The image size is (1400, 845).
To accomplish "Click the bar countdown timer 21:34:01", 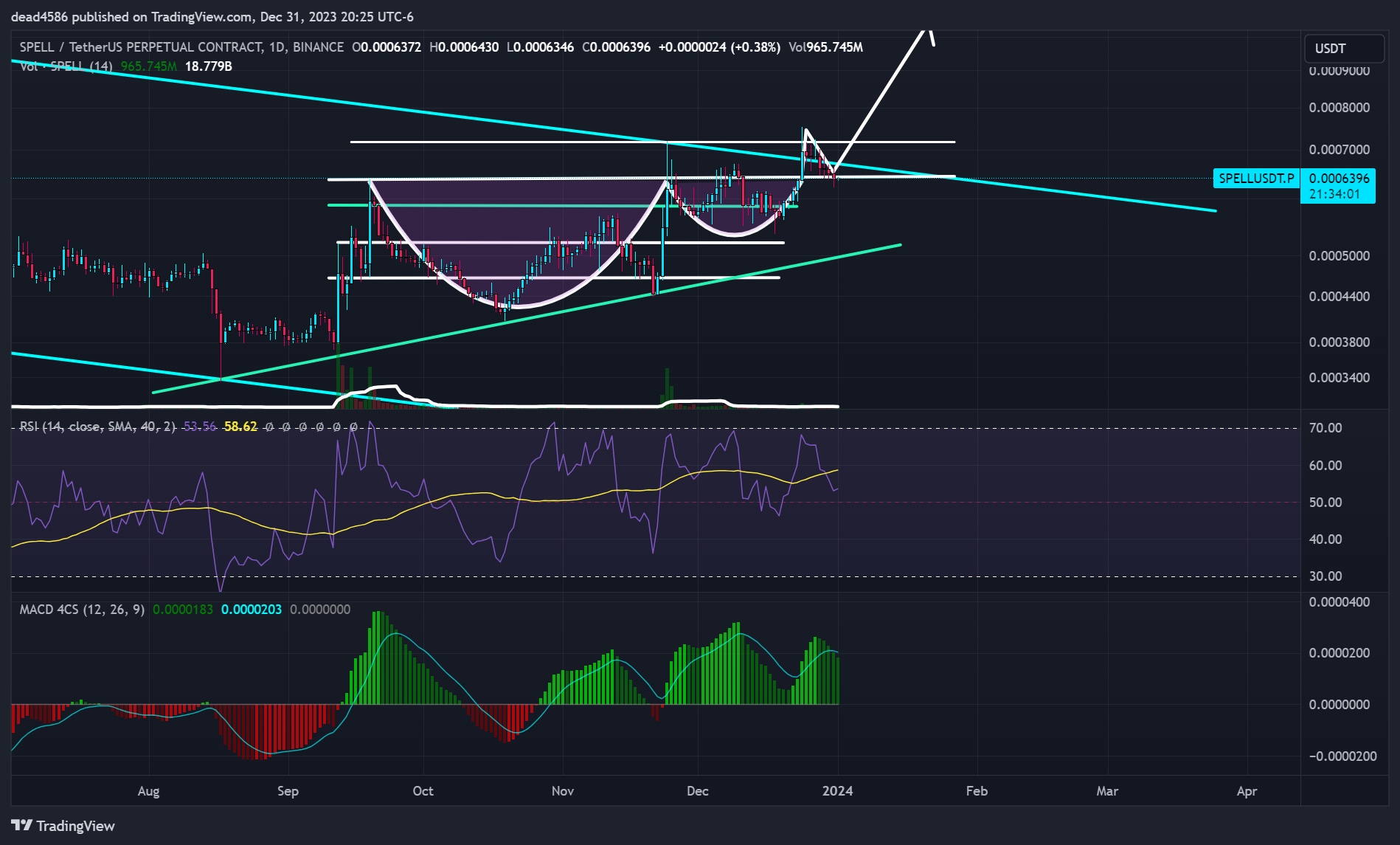I will 1334,194.
